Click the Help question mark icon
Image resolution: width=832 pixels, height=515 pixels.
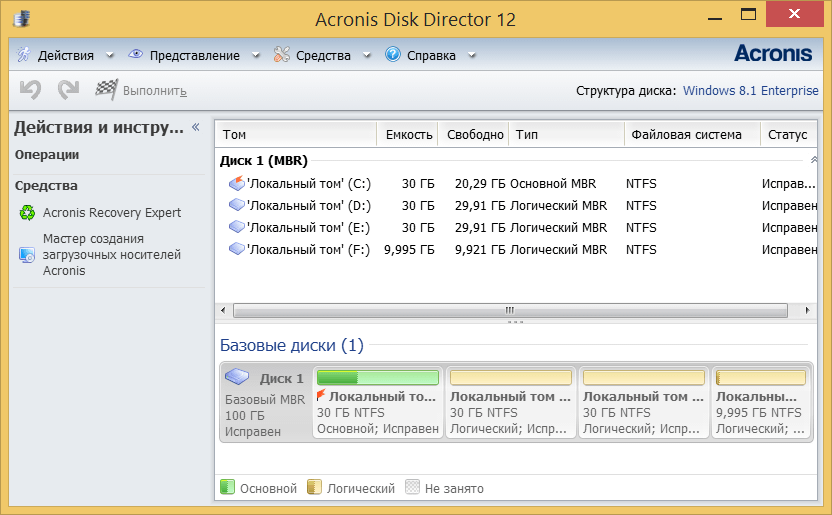pyautogui.click(x=393, y=55)
